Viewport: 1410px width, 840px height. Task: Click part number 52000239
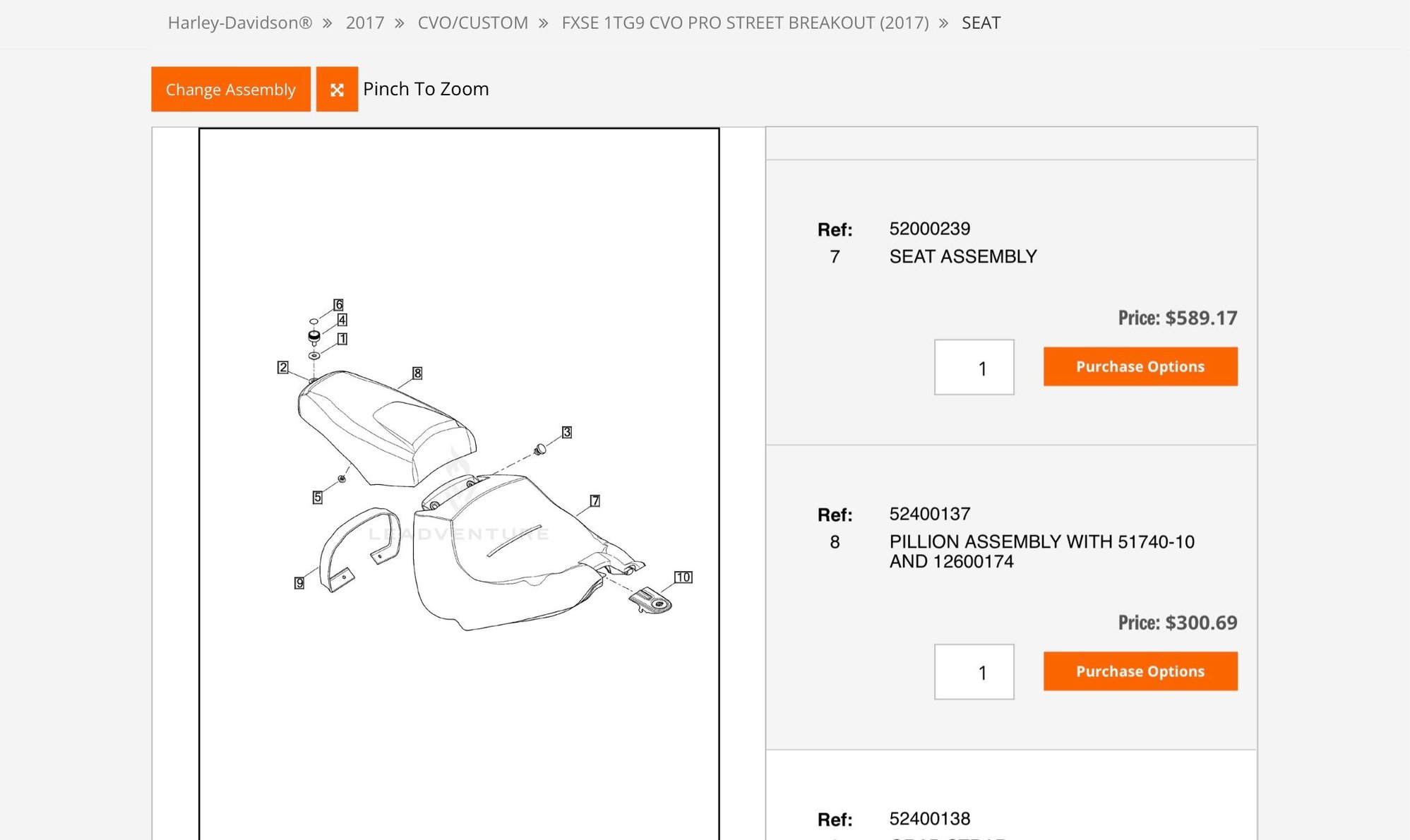point(929,229)
